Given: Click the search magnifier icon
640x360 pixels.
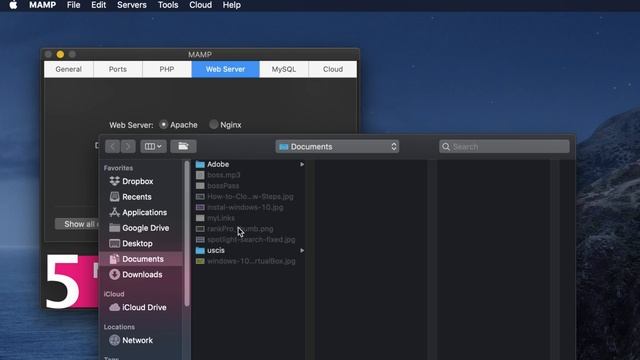Looking at the screenshot, I should tap(446, 147).
